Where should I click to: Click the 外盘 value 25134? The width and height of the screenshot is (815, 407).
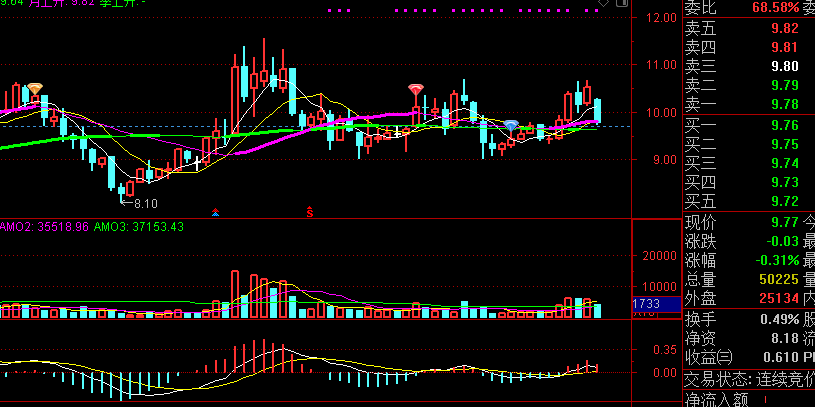point(779,298)
